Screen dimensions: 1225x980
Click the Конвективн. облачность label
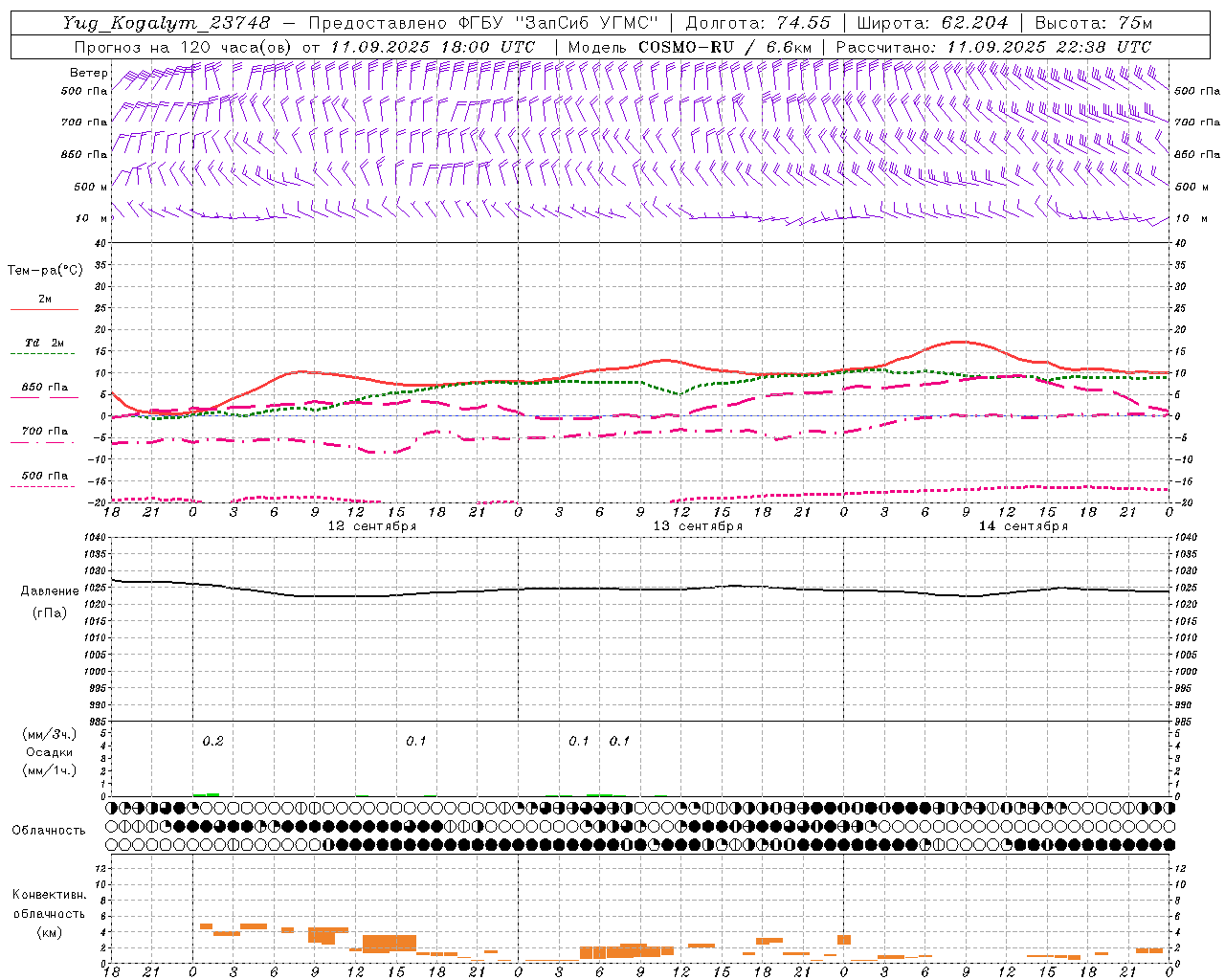point(49,903)
